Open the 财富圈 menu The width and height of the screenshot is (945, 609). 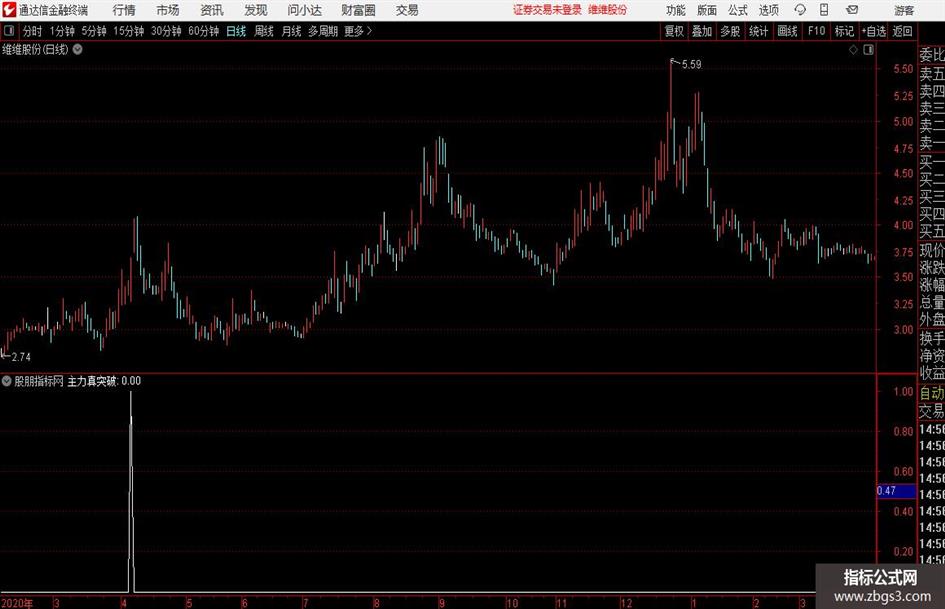[358, 10]
